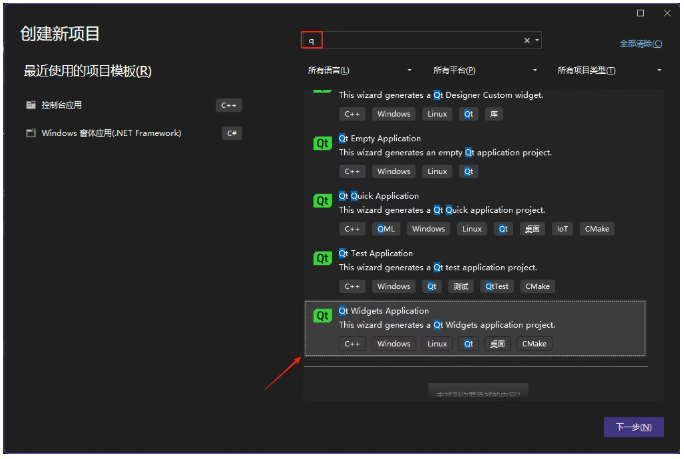This screenshot has width=684, height=459.
Task: Click the console app icon for 控制台应用
Action: tap(31, 105)
